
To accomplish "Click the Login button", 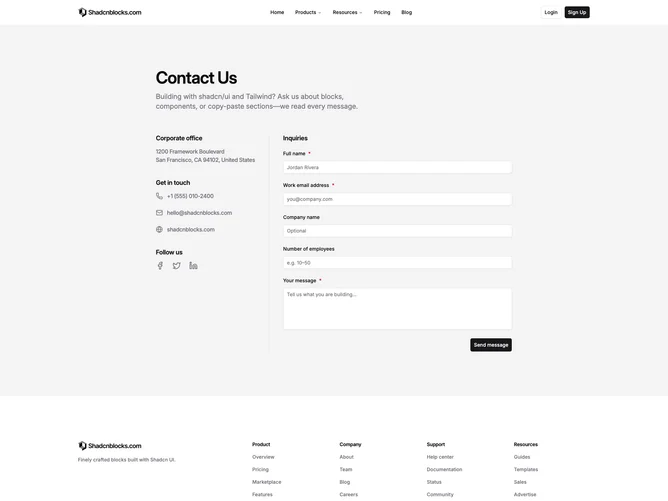I will point(551,12).
